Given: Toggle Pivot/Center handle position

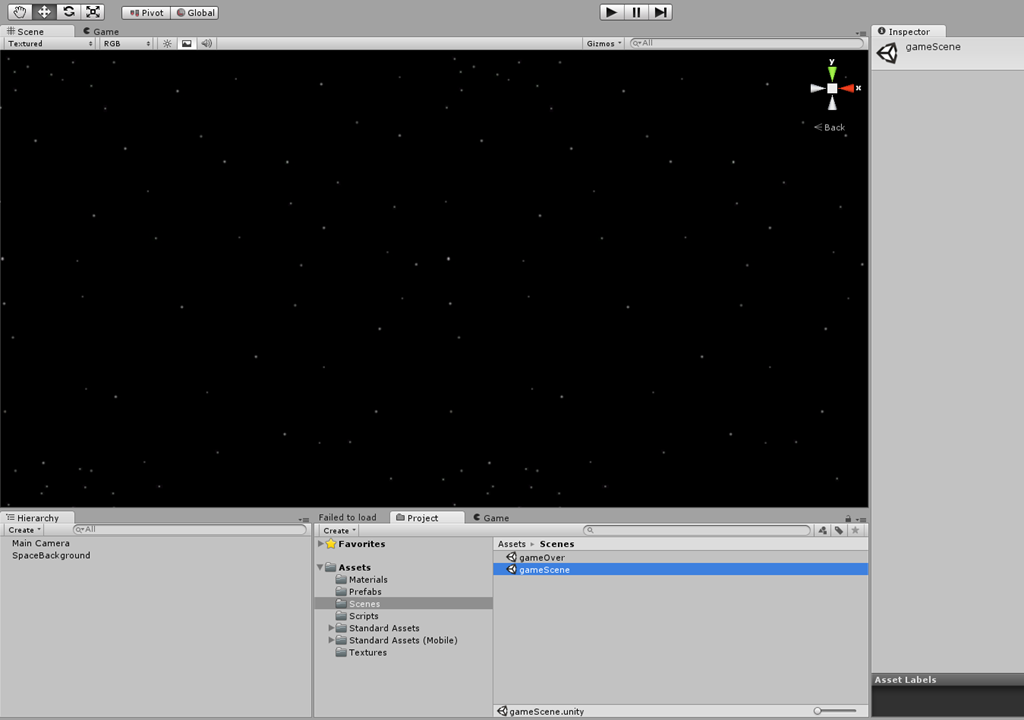Looking at the screenshot, I should click(x=145, y=13).
